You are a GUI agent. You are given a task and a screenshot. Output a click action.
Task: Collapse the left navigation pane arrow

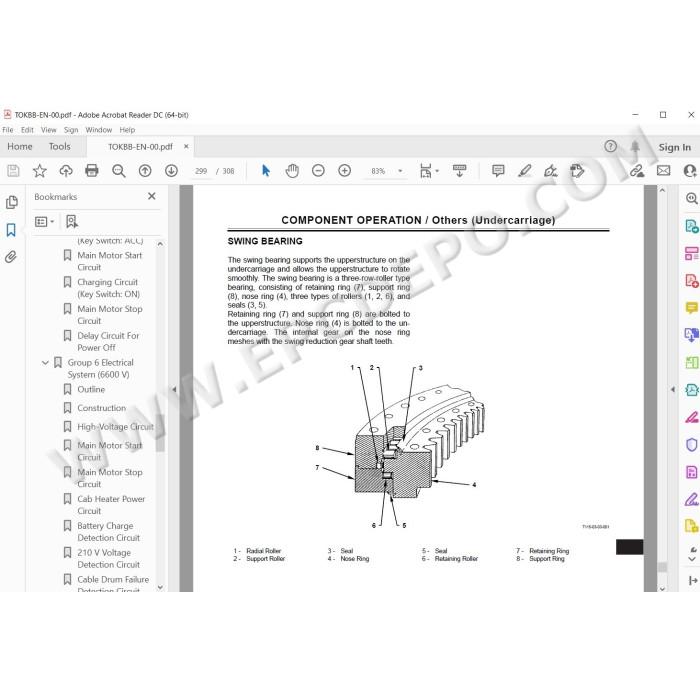(x=174, y=389)
